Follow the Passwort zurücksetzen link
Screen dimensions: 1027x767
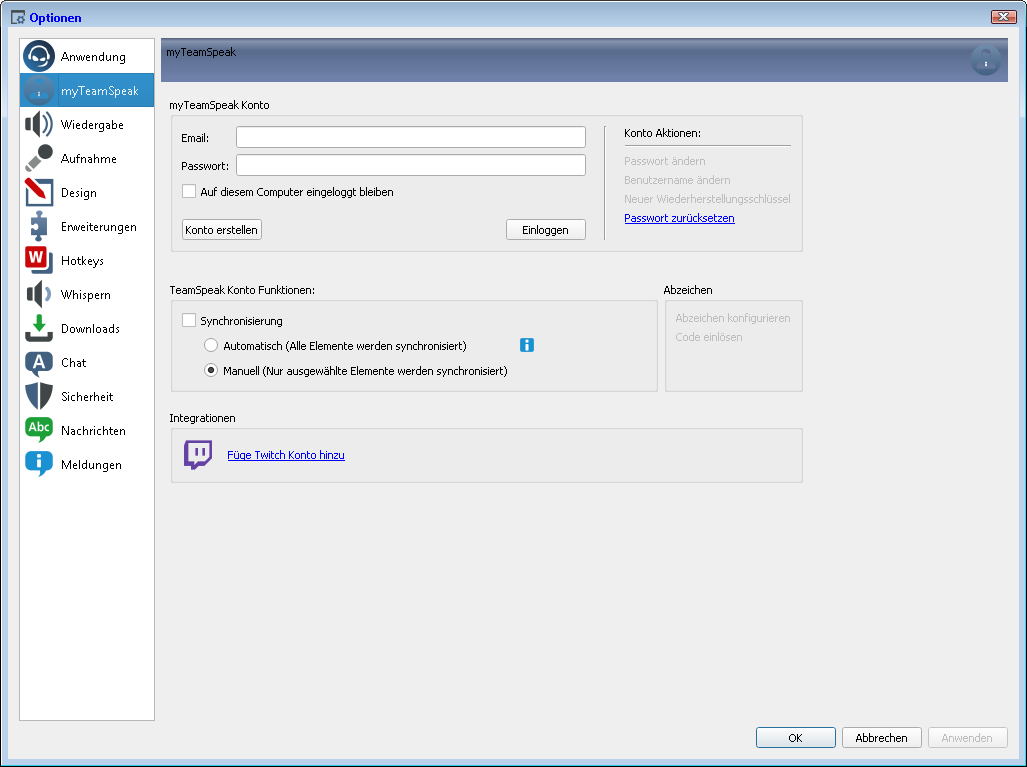pos(679,218)
